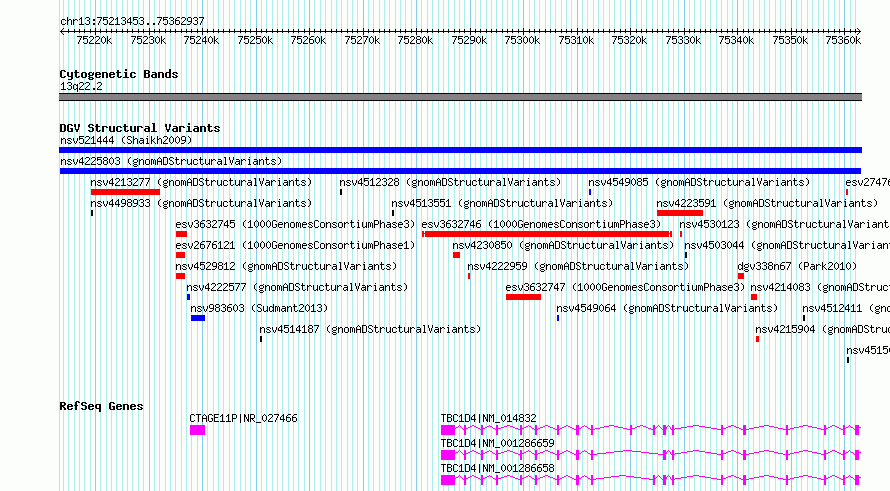Click the 75360k ruler tick label

843,40
